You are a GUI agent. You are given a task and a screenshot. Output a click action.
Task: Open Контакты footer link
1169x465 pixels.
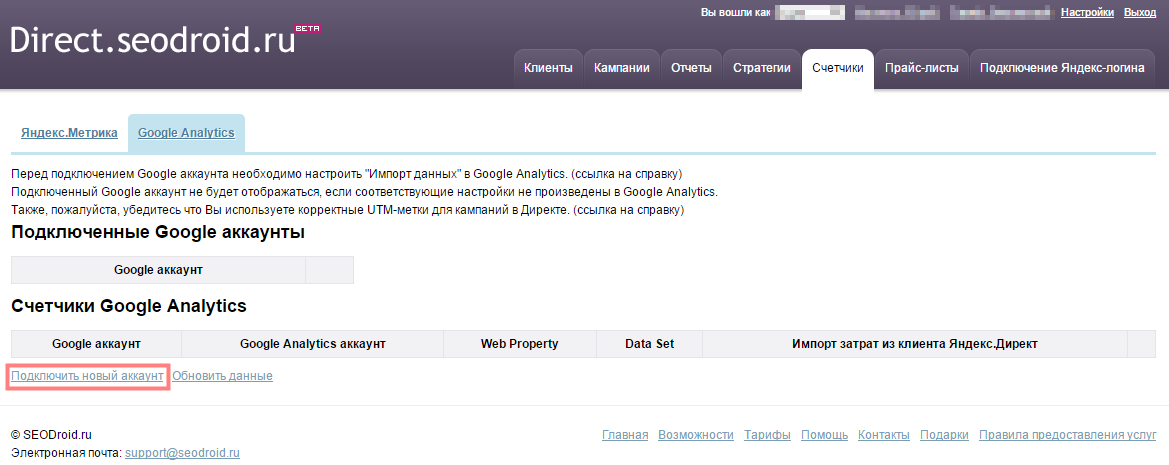click(x=883, y=435)
